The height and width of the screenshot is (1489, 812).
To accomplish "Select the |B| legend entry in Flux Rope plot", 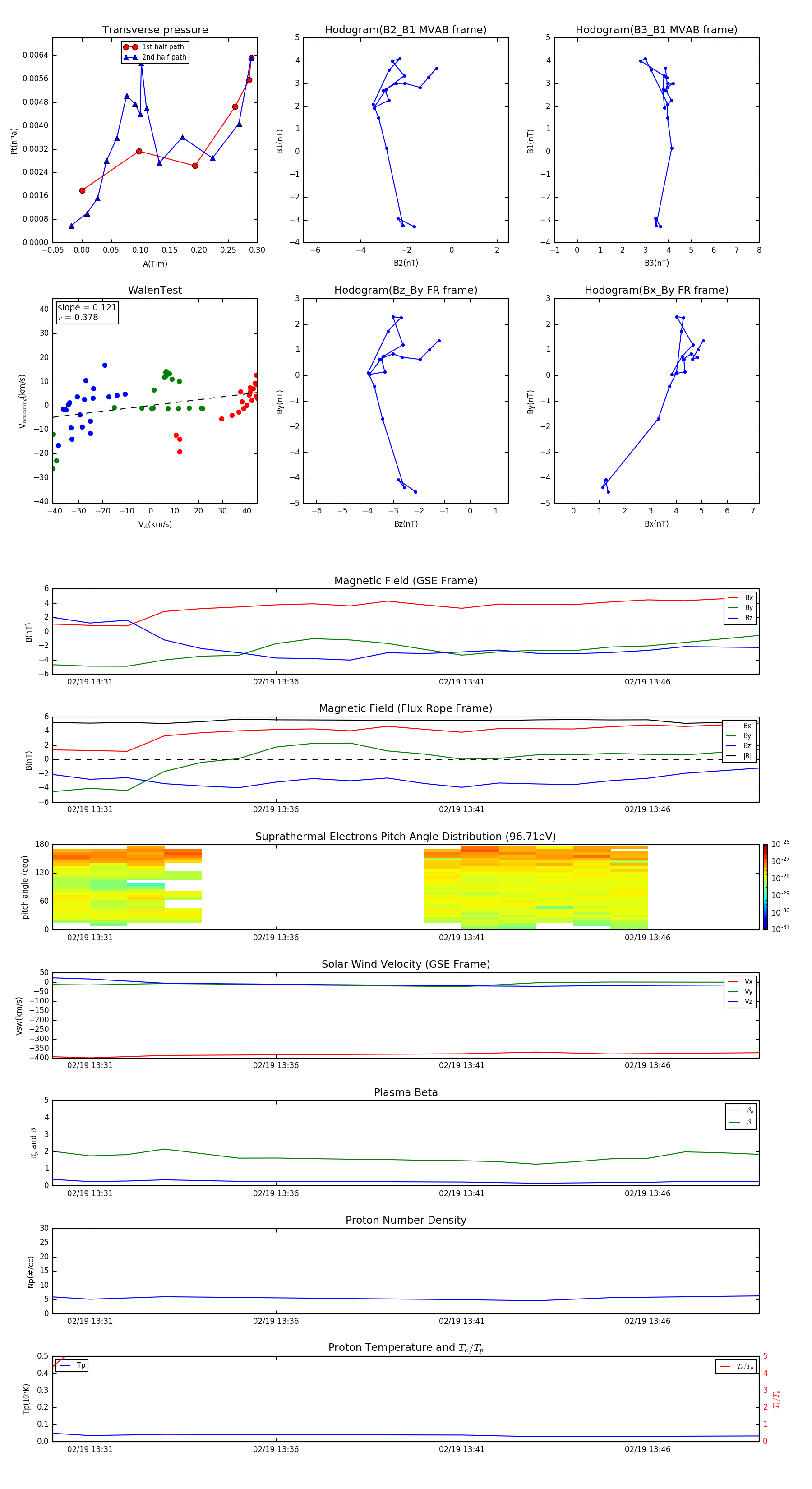I will pos(740,756).
